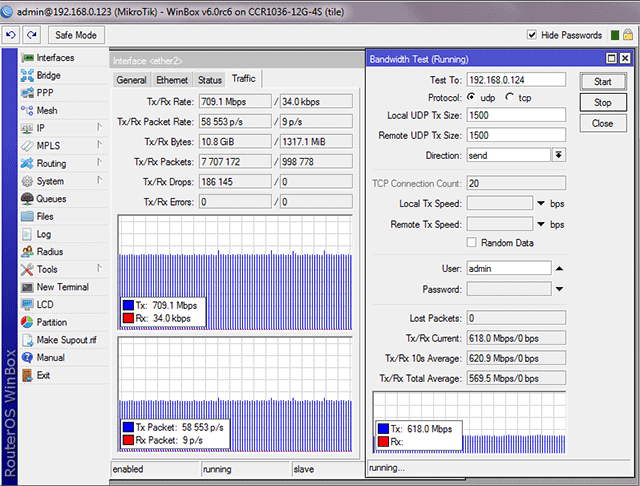
Task: Open the Partition sidebar icon
Action: [x=27, y=322]
